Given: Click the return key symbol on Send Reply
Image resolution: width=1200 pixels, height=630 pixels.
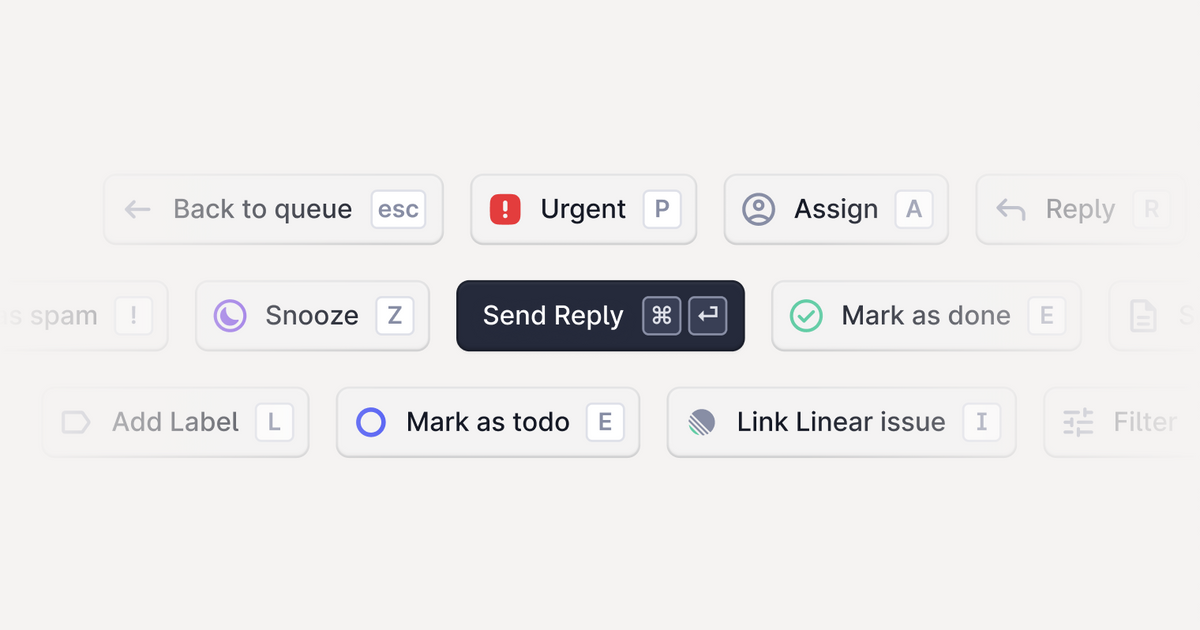Looking at the screenshot, I should click(x=707, y=315).
